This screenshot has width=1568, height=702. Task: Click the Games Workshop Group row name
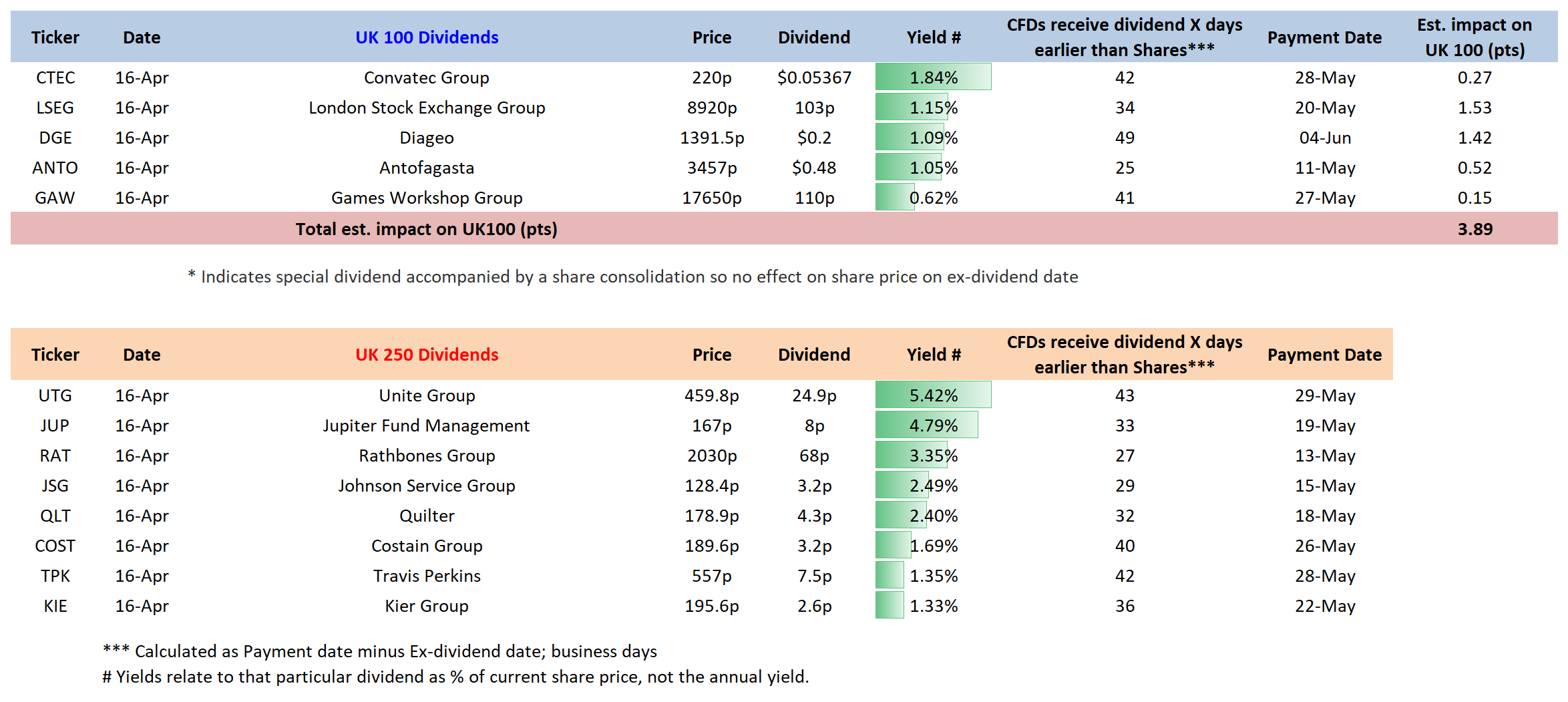point(427,198)
